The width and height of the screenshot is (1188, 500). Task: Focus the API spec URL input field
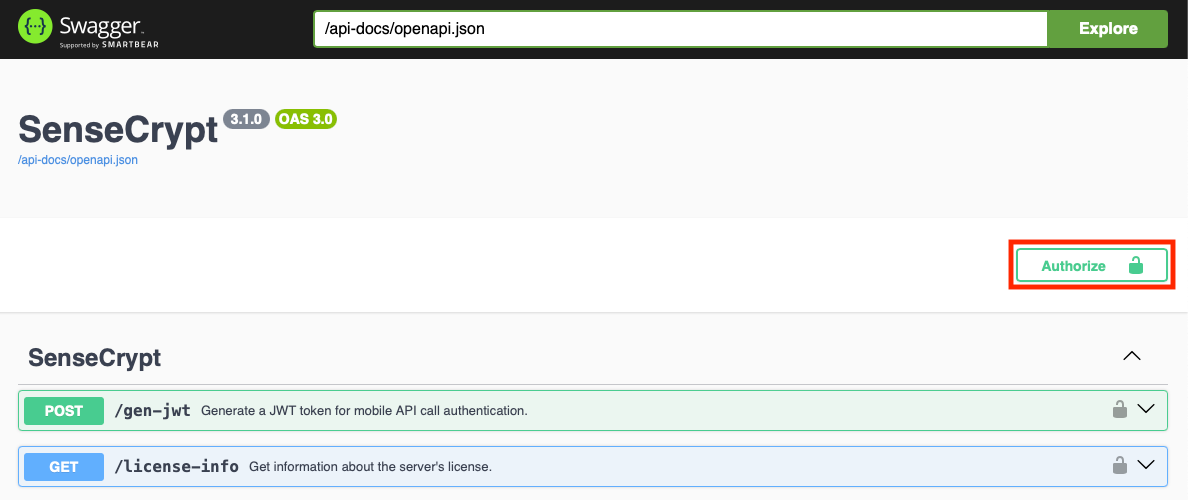click(680, 29)
